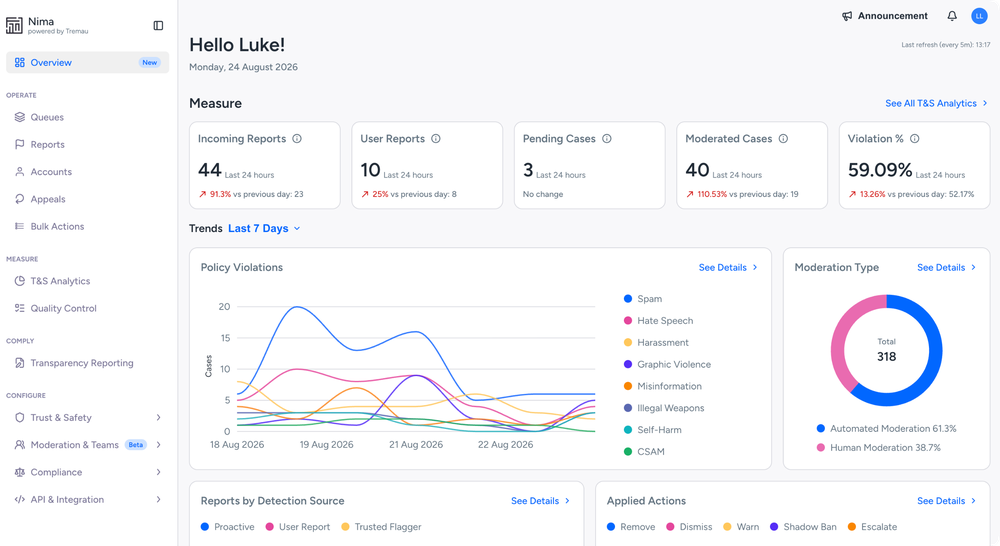Toggle Human Moderation 38.7% legend entry
Screen dimensions: 1000x546
pos(879,448)
